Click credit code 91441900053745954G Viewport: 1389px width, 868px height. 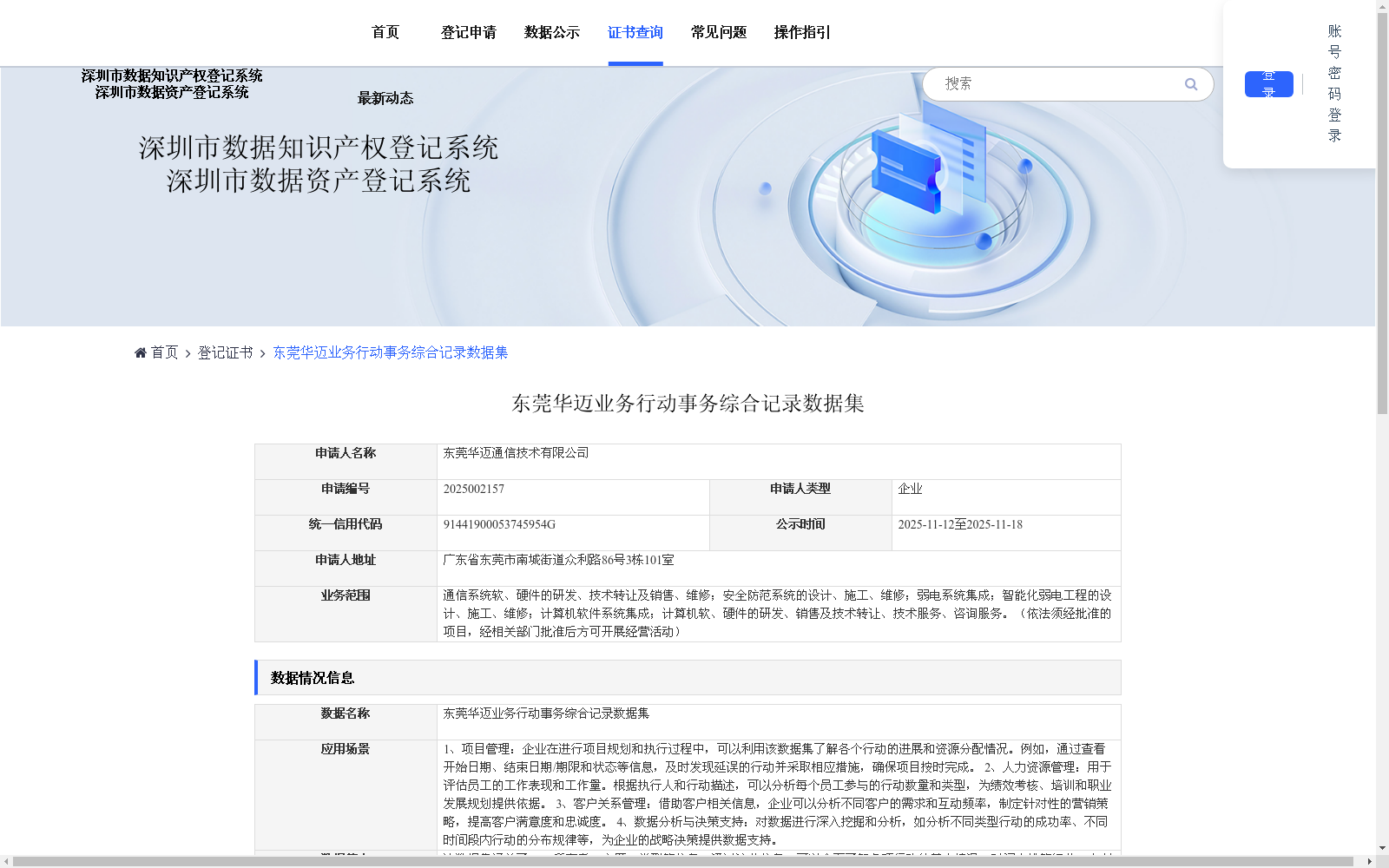coord(499,524)
